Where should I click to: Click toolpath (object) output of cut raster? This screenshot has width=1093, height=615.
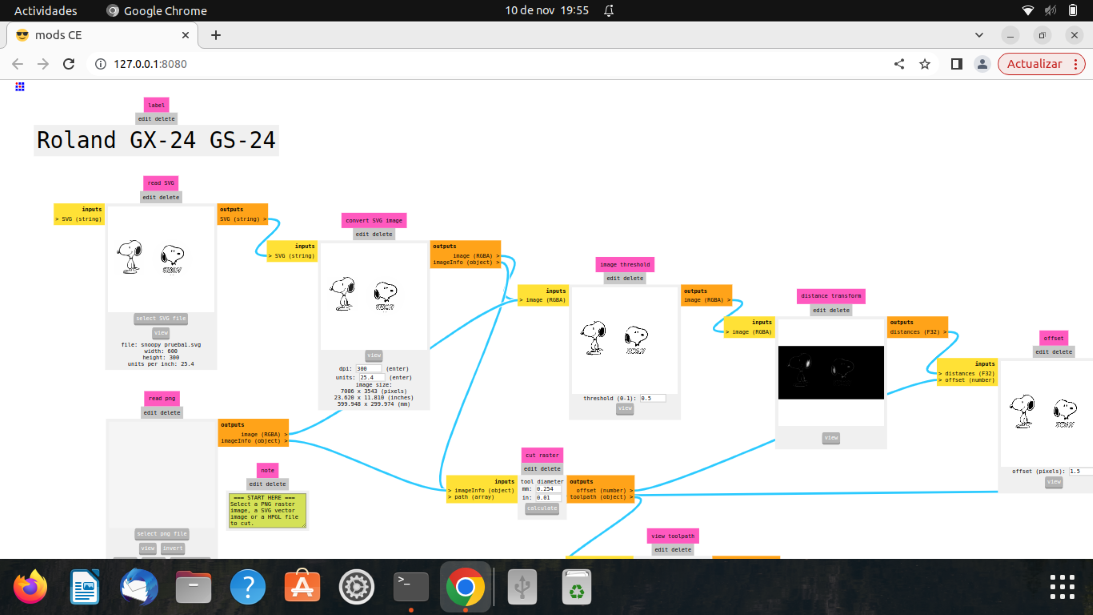point(602,497)
